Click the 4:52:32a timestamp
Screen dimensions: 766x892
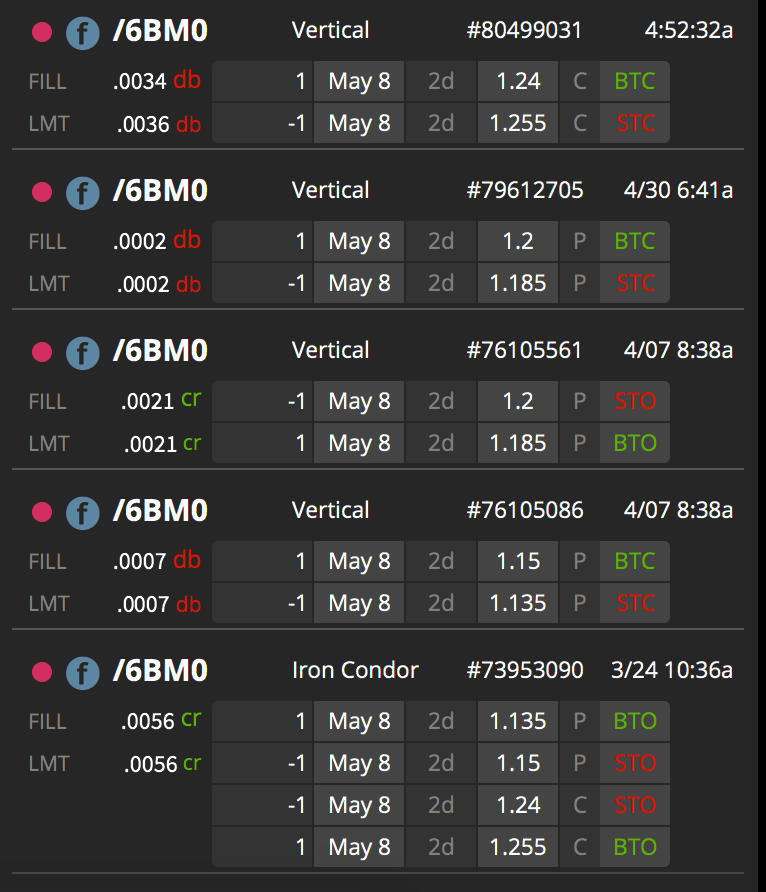[689, 30]
